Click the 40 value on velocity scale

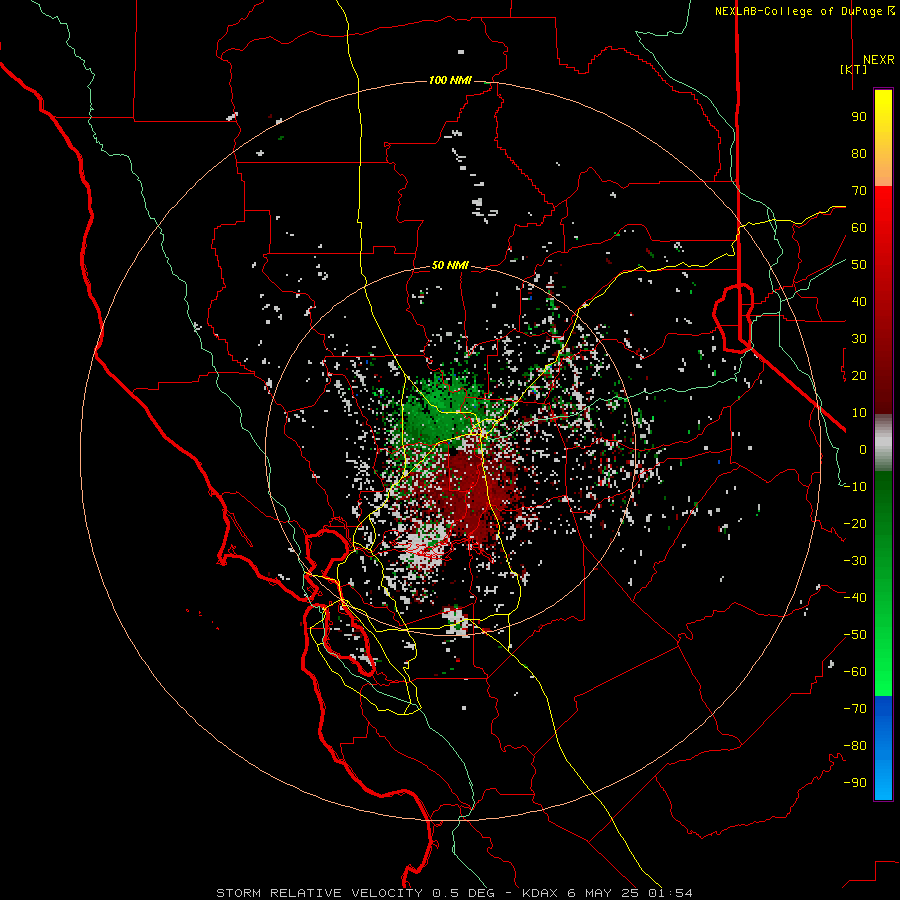859,301
